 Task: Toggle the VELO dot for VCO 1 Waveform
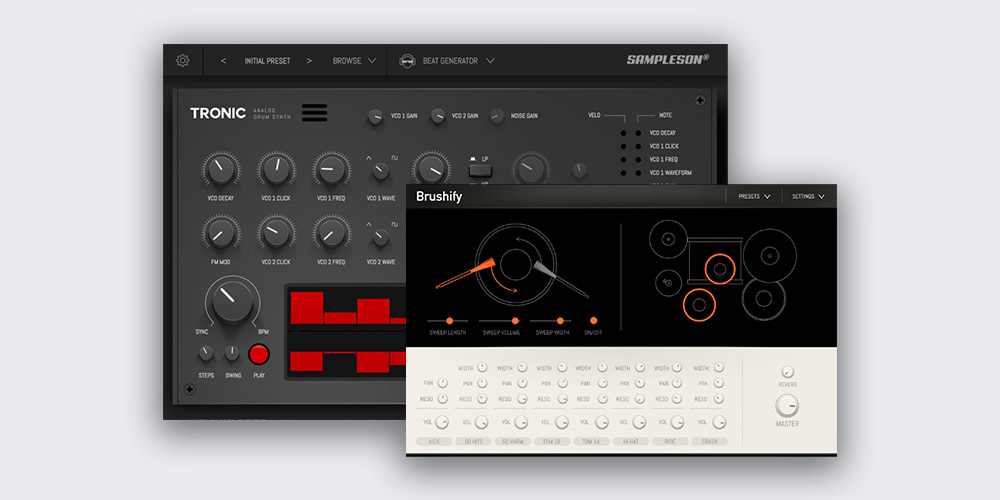click(623, 173)
